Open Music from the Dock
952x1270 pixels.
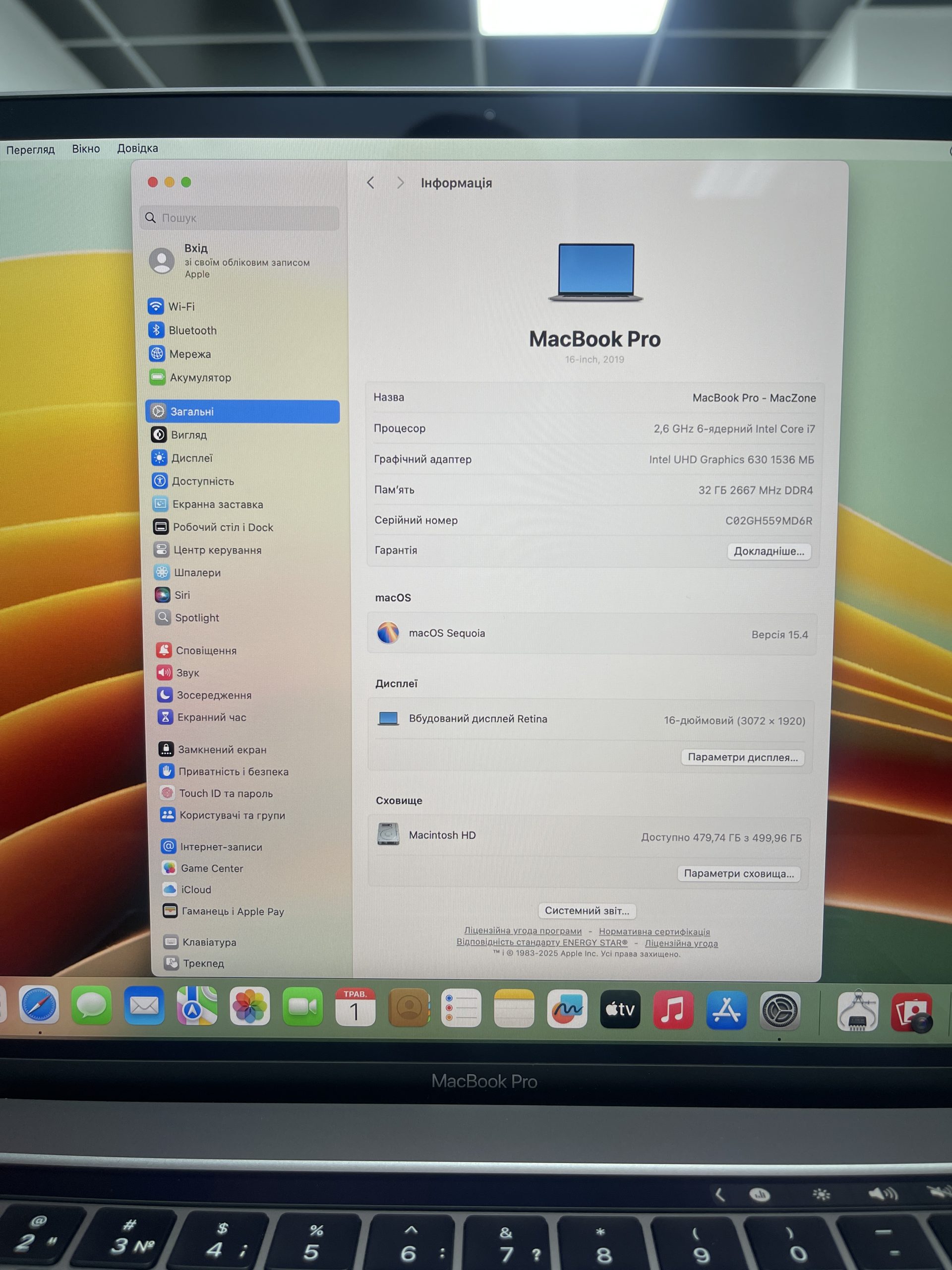pyautogui.click(x=673, y=1010)
